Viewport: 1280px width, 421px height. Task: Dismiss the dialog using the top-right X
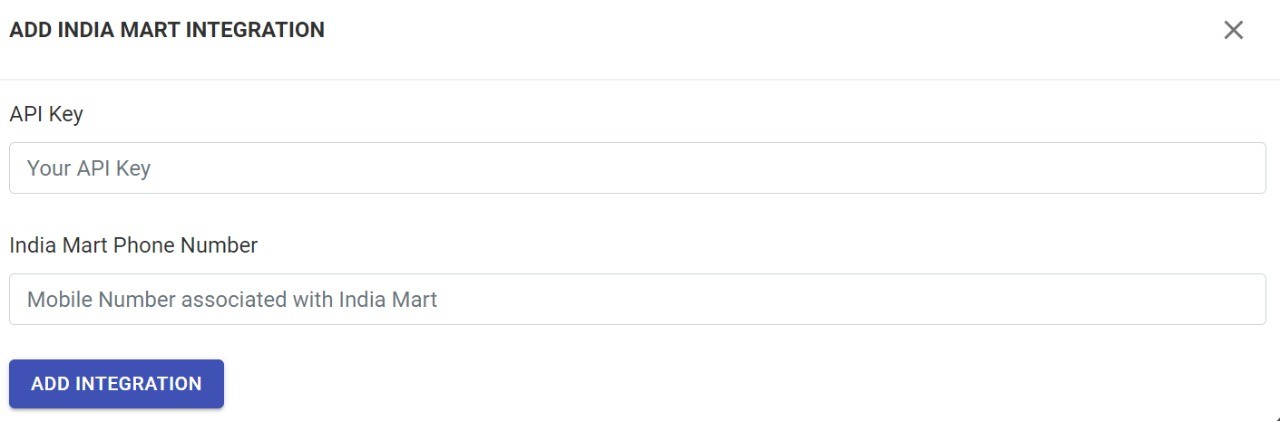1233,30
